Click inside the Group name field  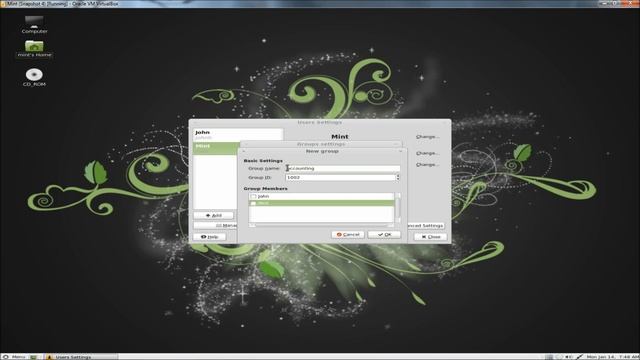pos(342,168)
